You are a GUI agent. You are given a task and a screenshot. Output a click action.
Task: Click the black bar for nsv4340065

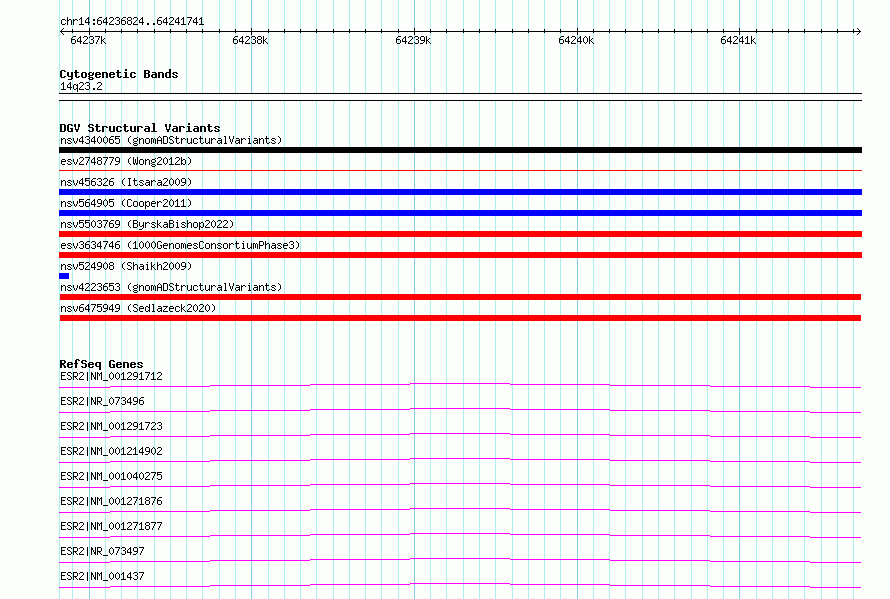460,150
